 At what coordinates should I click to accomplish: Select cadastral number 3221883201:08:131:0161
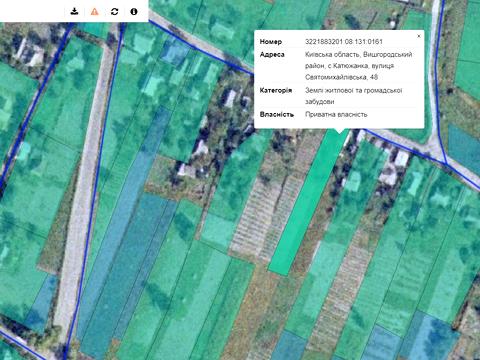pos(344,42)
